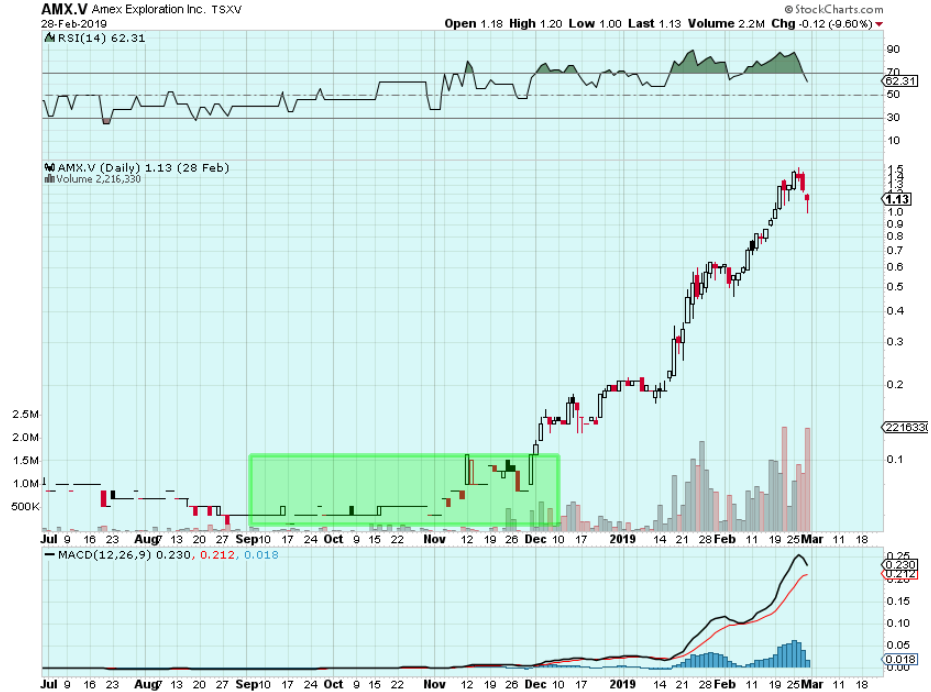Click the TSXV exchange label

[226, 10]
